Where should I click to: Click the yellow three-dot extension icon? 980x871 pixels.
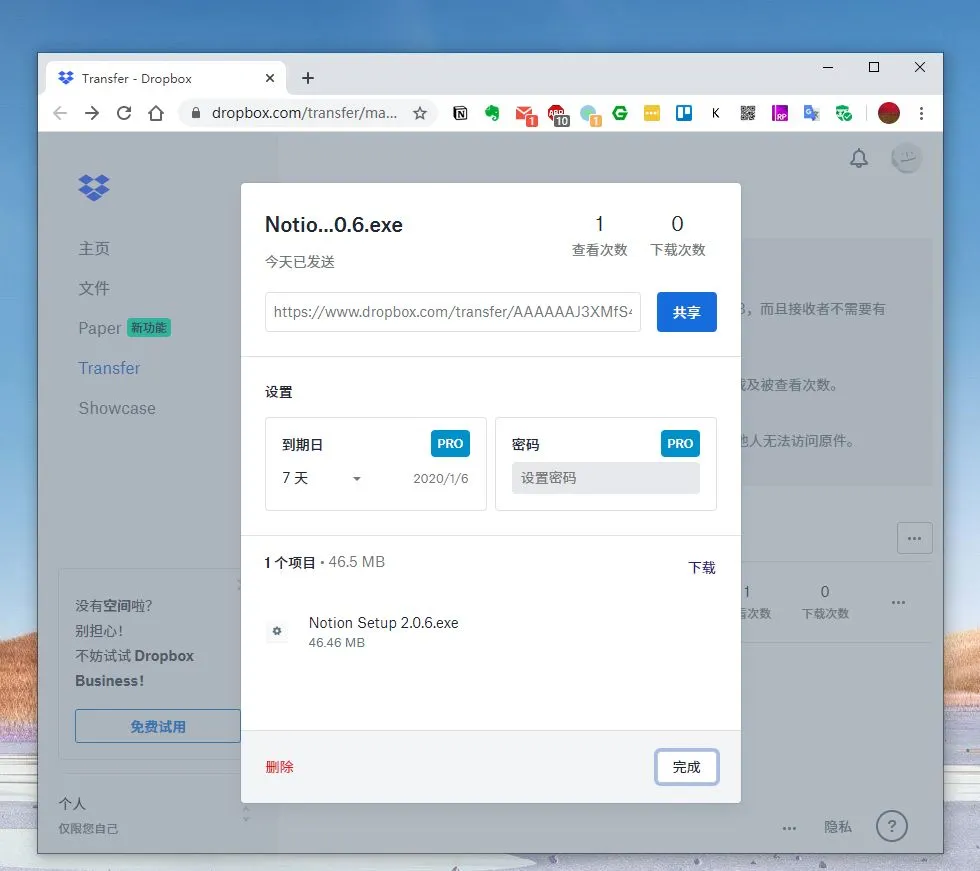click(652, 113)
